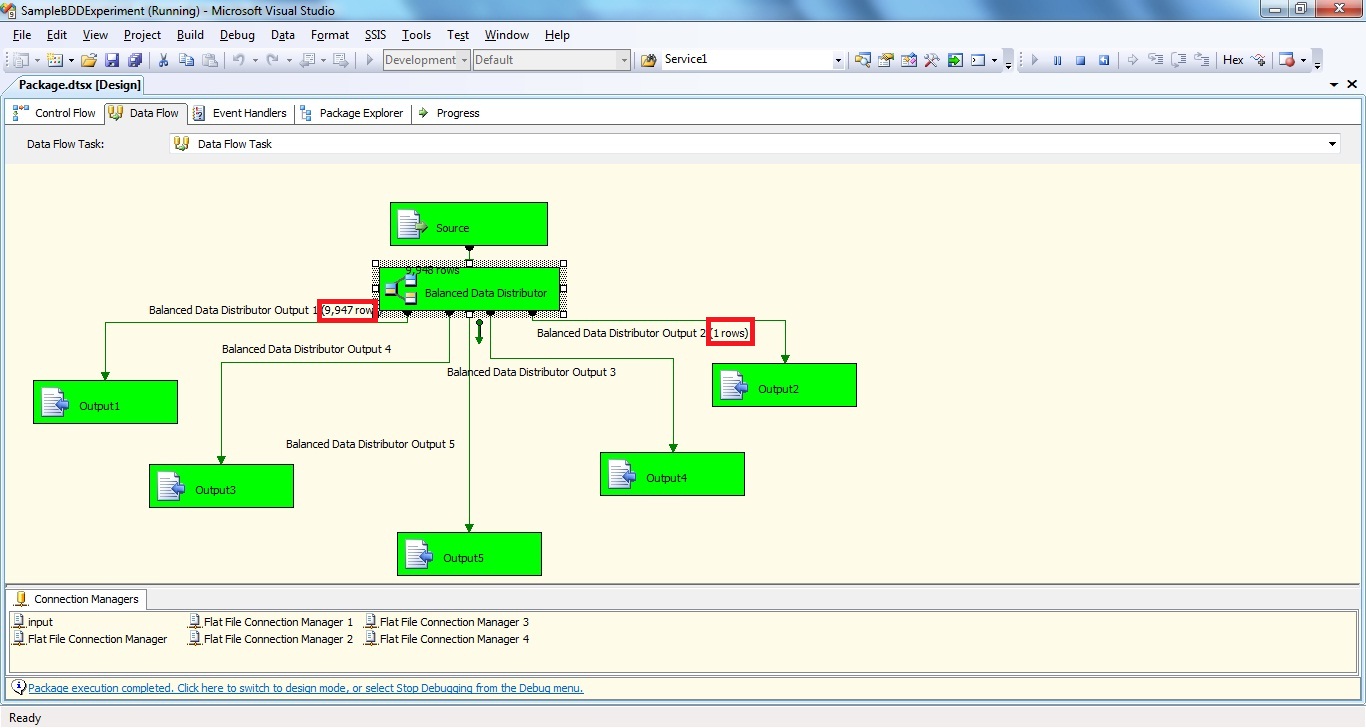Click the Step Over debug icon
1366x728 pixels.
(1179, 60)
